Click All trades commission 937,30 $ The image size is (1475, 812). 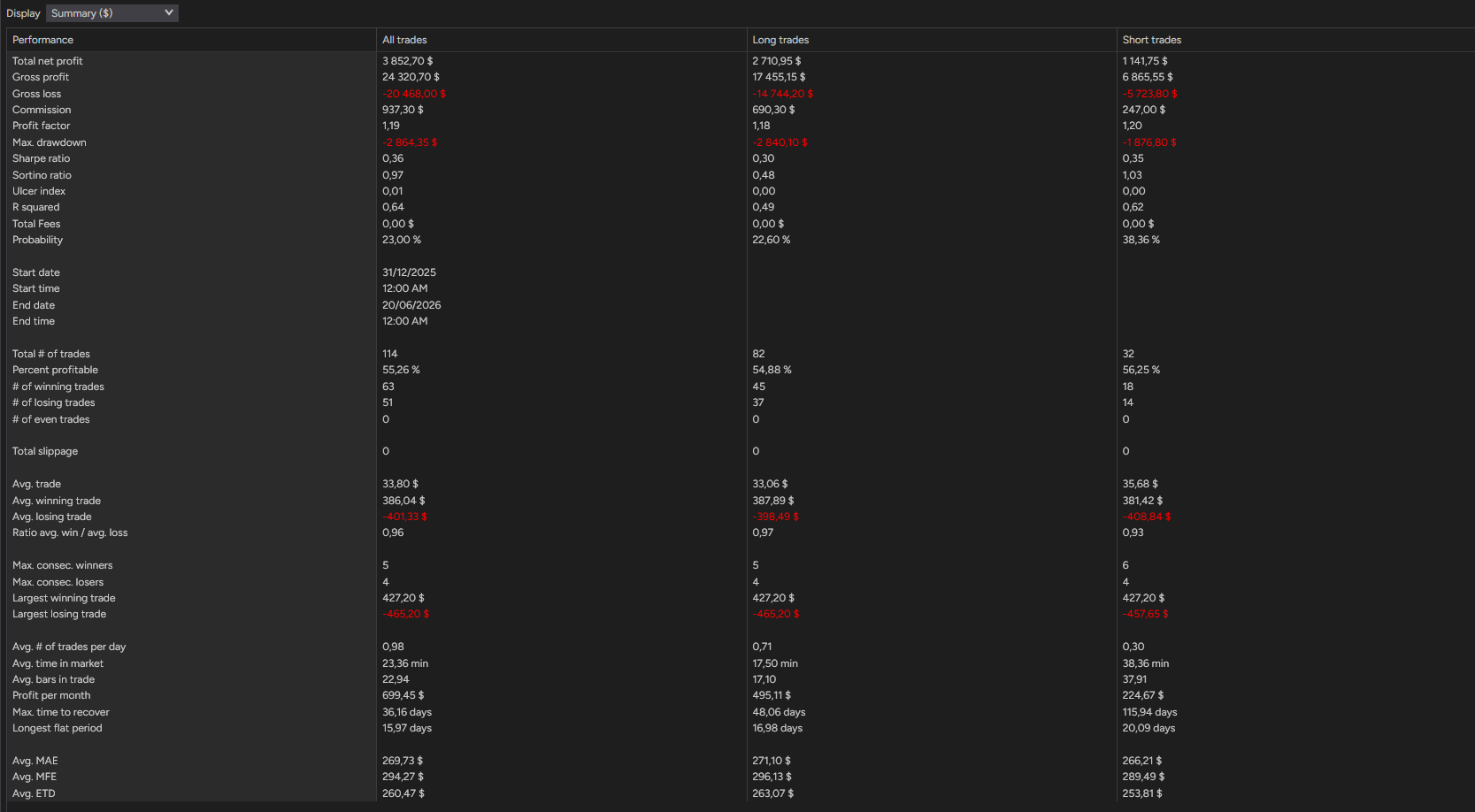(403, 110)
